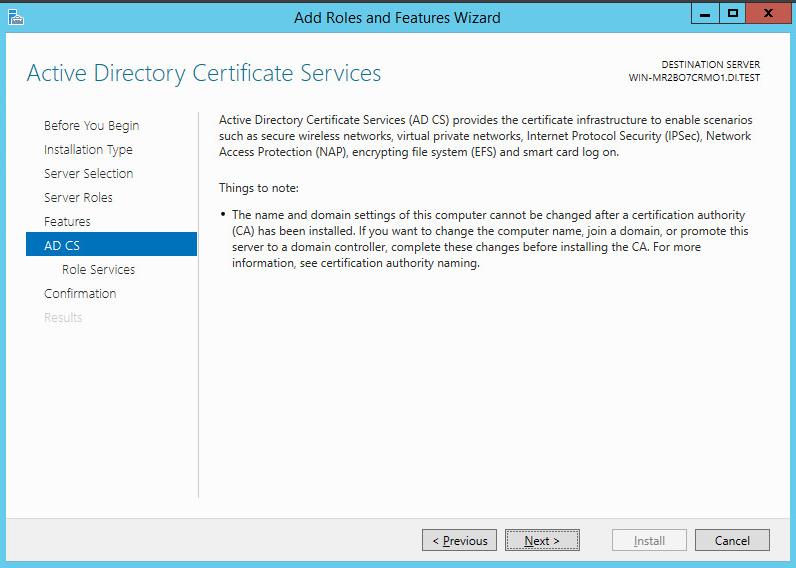Viewport: 796px width, 568px height.
Task: Click the disabled Install button
Action: 649,541
